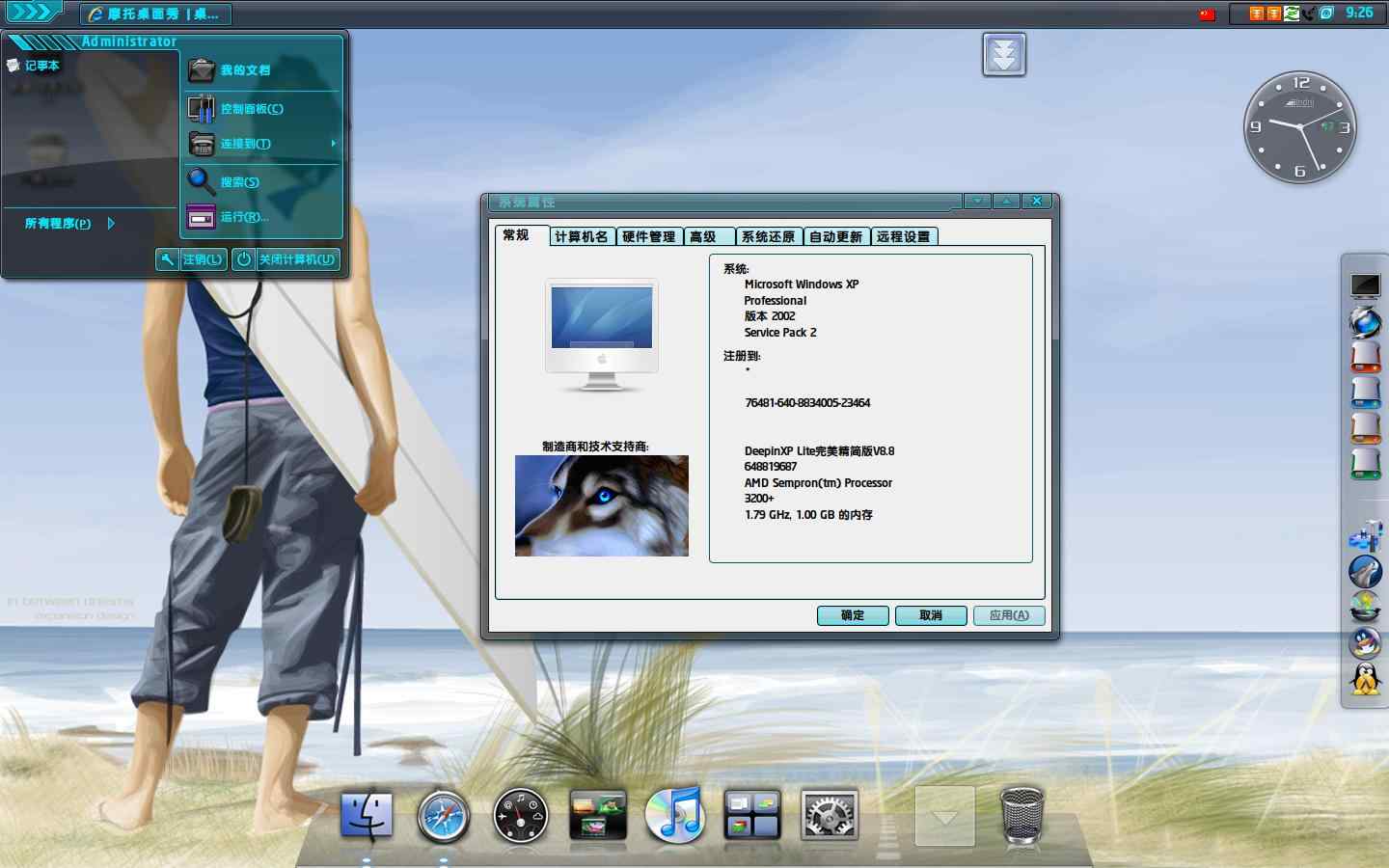This screenshot has height=868, width=1389.
Task: Click the wolf manufacturer logo image
Action: (602, 505)
